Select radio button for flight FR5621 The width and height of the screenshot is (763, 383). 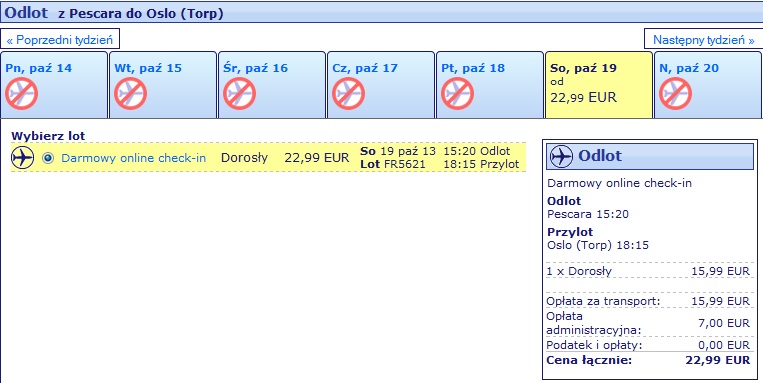coord(48,158)
